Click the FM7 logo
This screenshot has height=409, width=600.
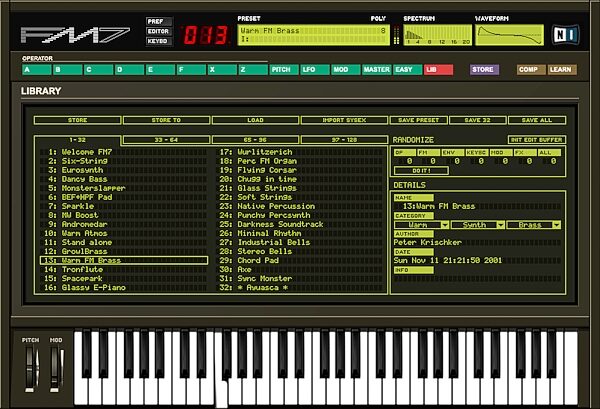click(x=75, y=35)
